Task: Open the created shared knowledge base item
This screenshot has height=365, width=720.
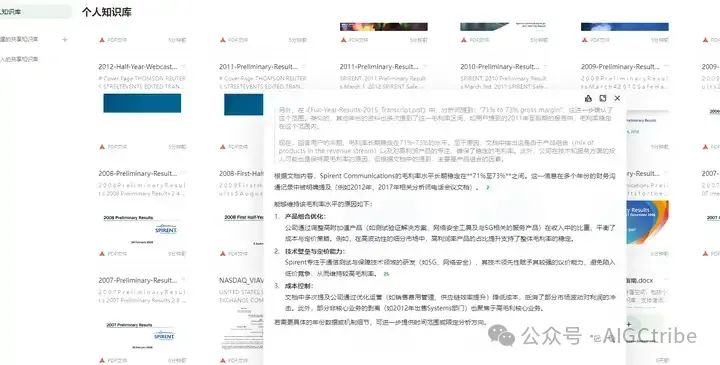Action: 19,39
